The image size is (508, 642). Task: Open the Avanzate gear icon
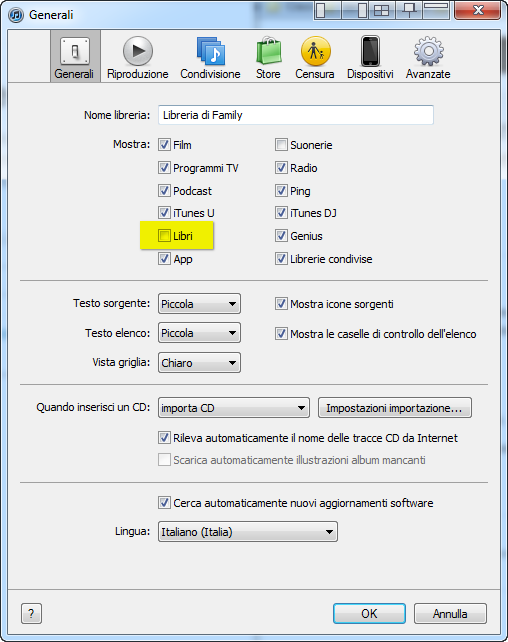point(428,51)
